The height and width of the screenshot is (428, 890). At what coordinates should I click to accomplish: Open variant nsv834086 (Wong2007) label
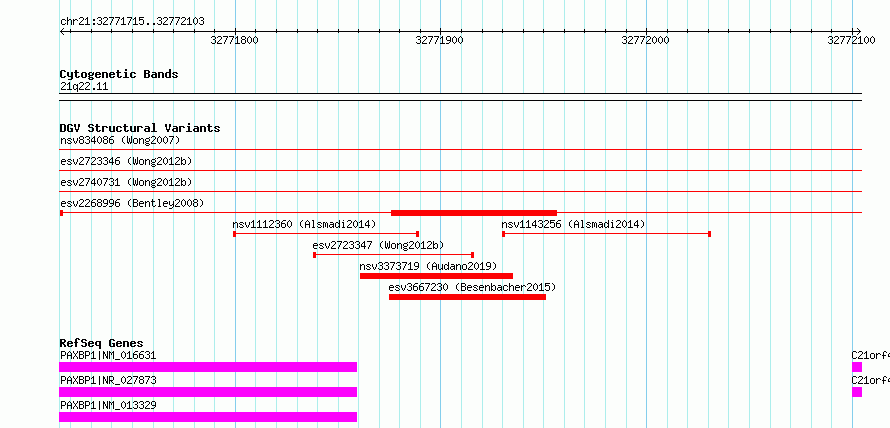point(120,140)
